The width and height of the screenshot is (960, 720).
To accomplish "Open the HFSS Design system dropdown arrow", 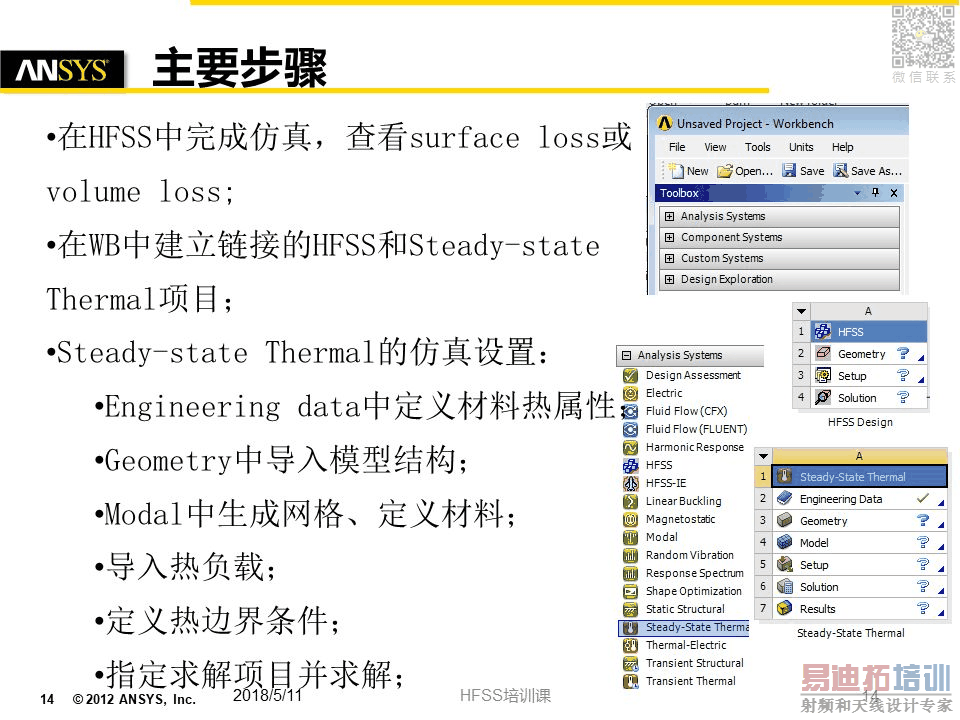I will point(801,311).
